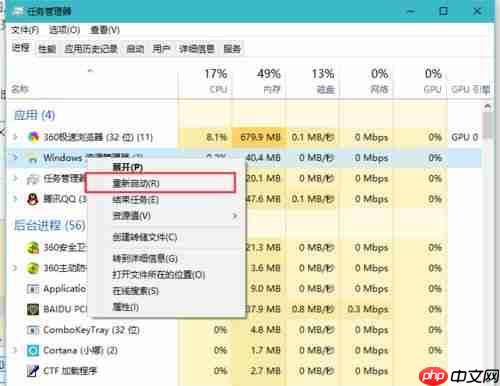Click the Application process icon

click(x=33, y=289)
